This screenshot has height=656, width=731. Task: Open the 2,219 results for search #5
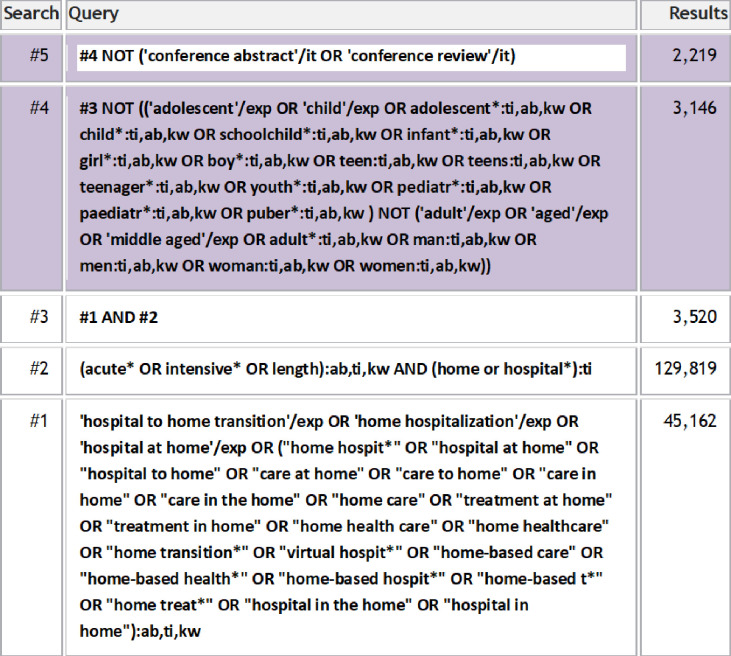694,55
